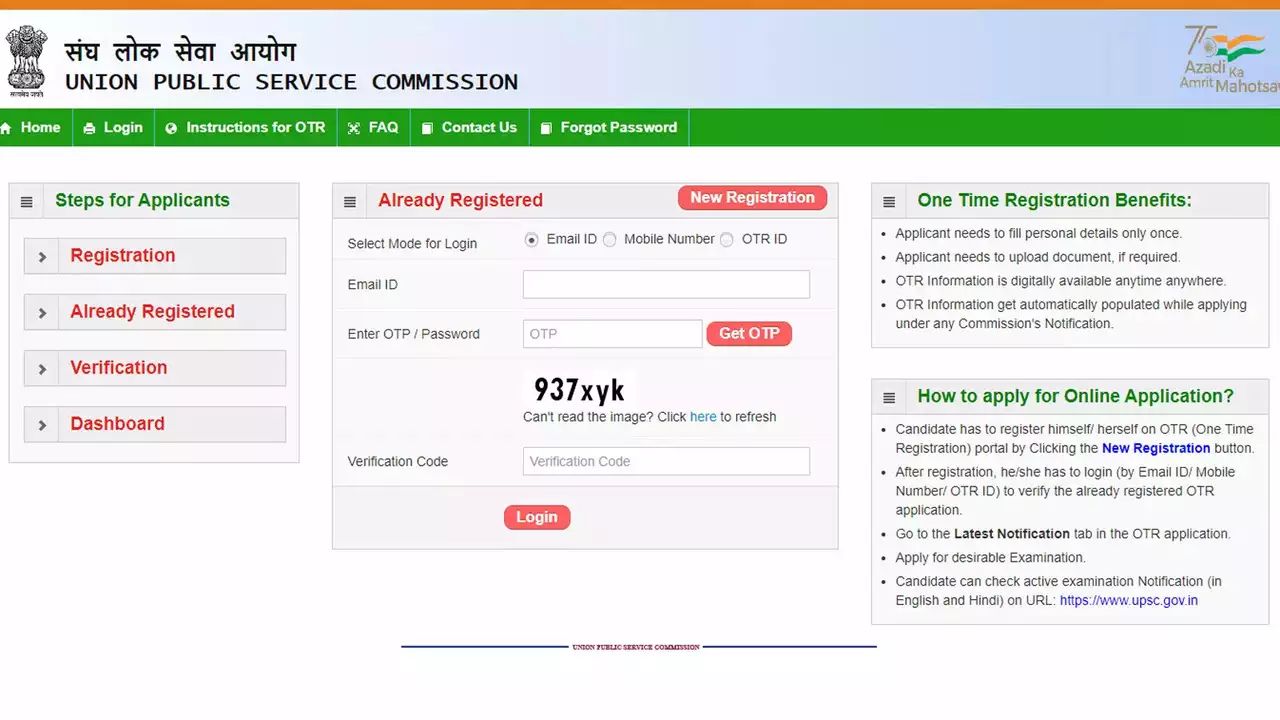
Task: Expand the Registration step
Action: 155,256
